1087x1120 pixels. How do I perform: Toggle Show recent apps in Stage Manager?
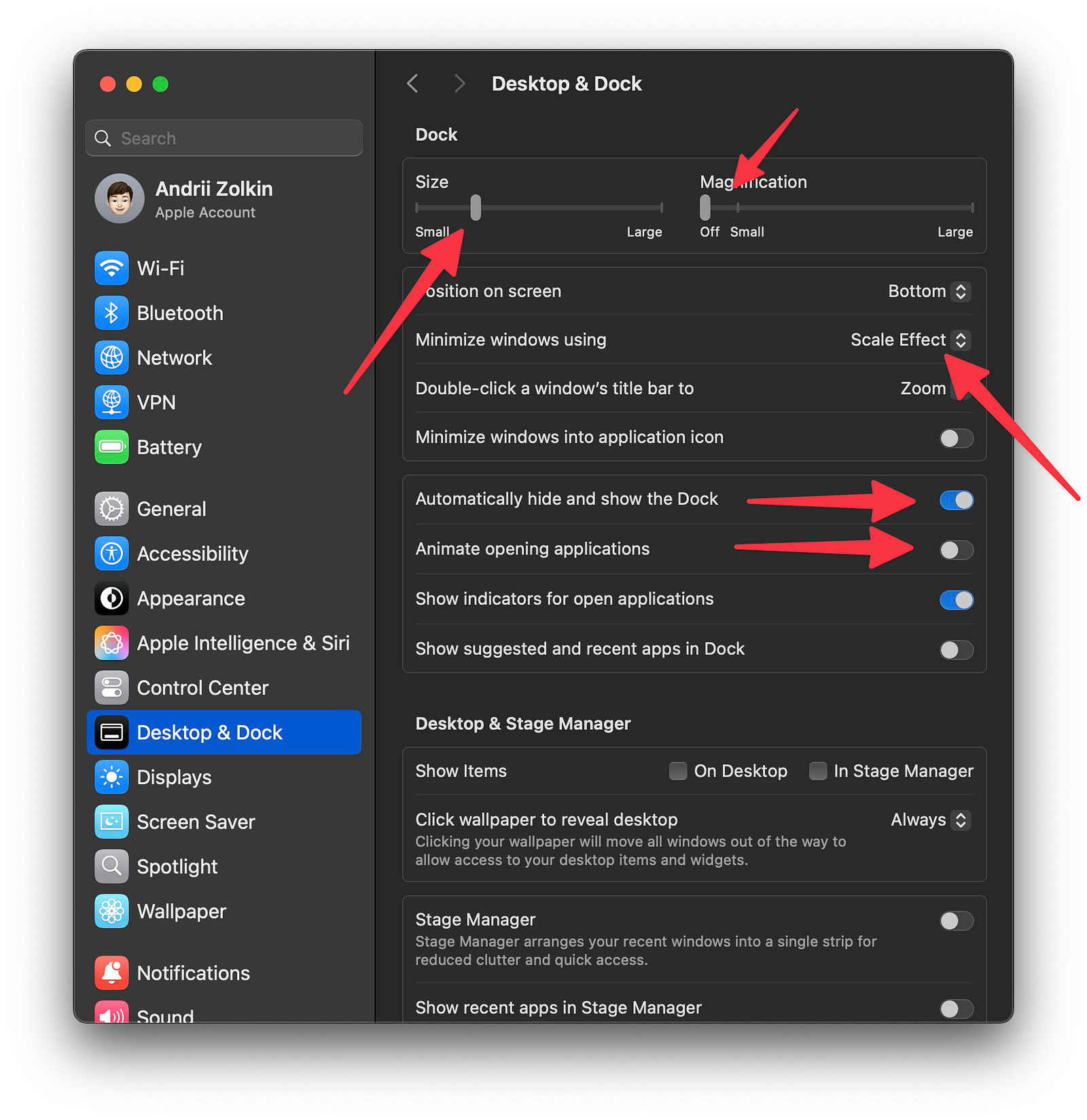pyautogui.click(x=957, y=1009)
